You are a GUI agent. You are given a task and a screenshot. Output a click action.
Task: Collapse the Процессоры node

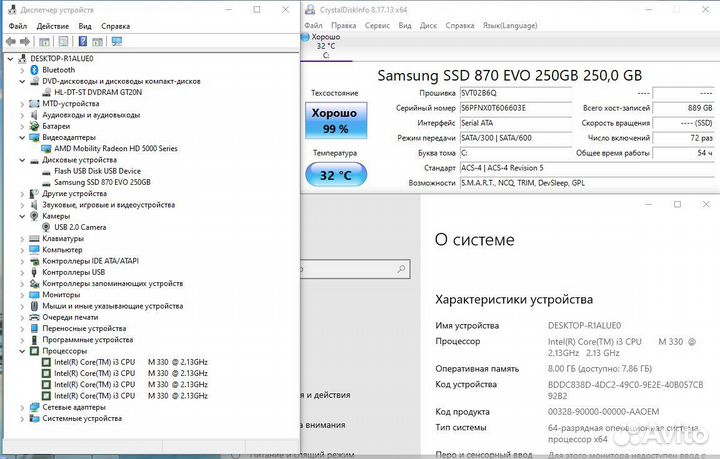tap(22, 351)
